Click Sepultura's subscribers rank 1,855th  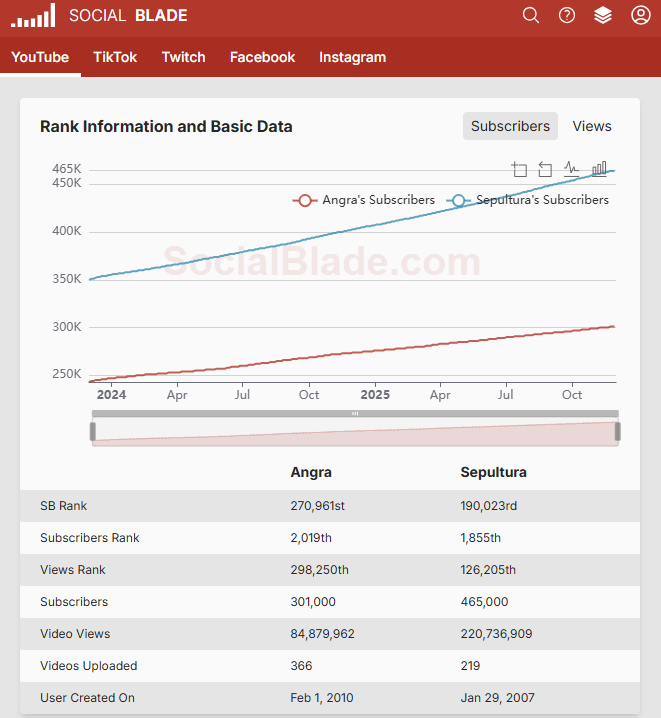481,538
